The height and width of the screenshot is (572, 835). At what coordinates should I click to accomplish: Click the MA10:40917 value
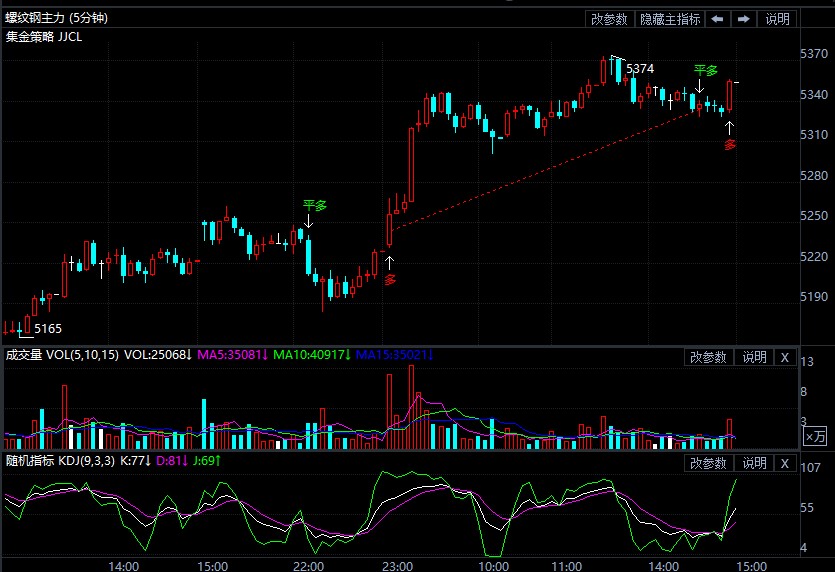(x=312, y=355)
